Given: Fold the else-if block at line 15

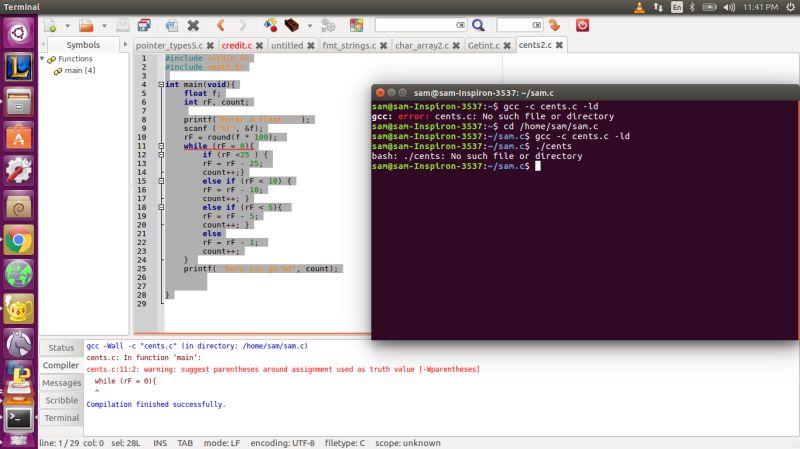Looking at the screenshot, I should pyautogui.click(x=161, y=181).
